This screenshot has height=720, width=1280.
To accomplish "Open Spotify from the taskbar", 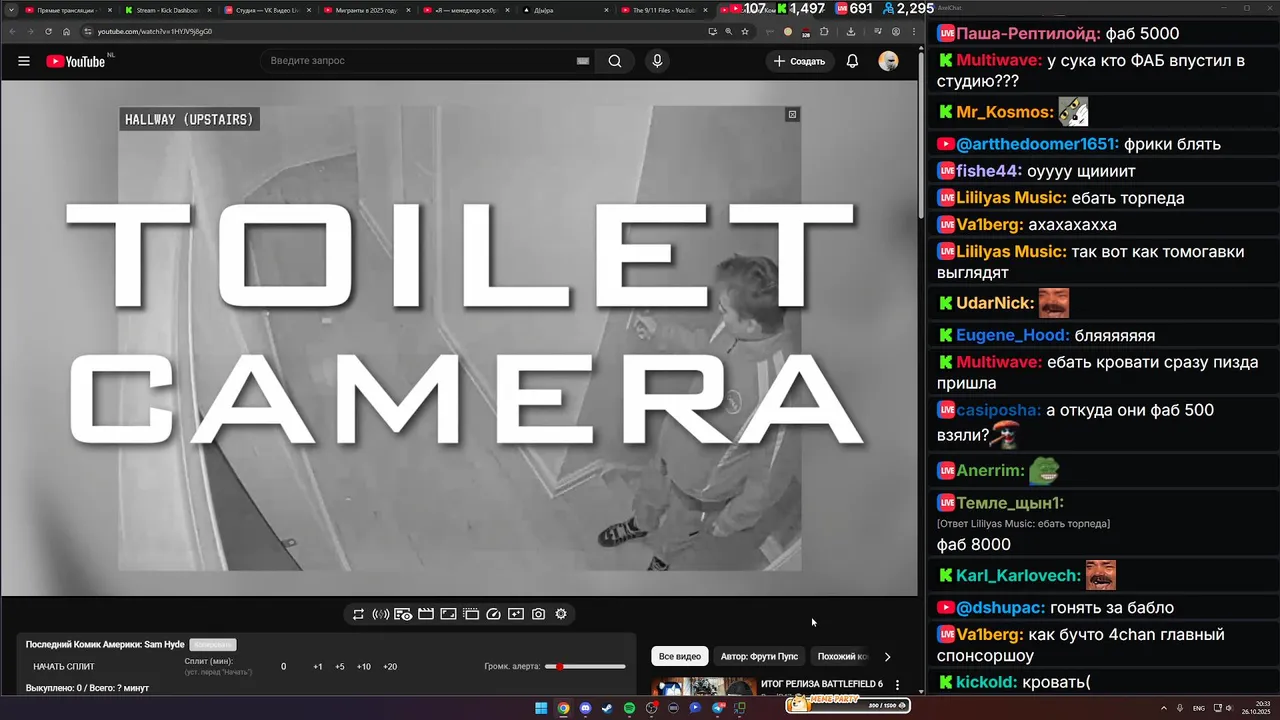I will [629, 708].
